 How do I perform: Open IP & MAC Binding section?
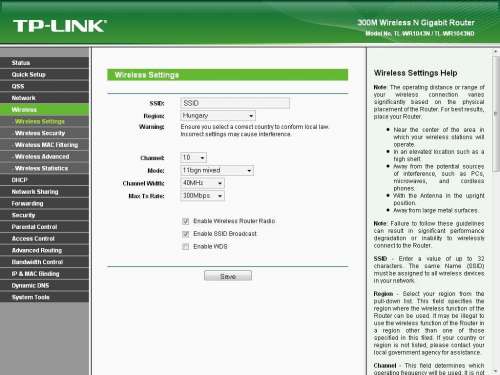pyautogui.click(x=44, y=274)
